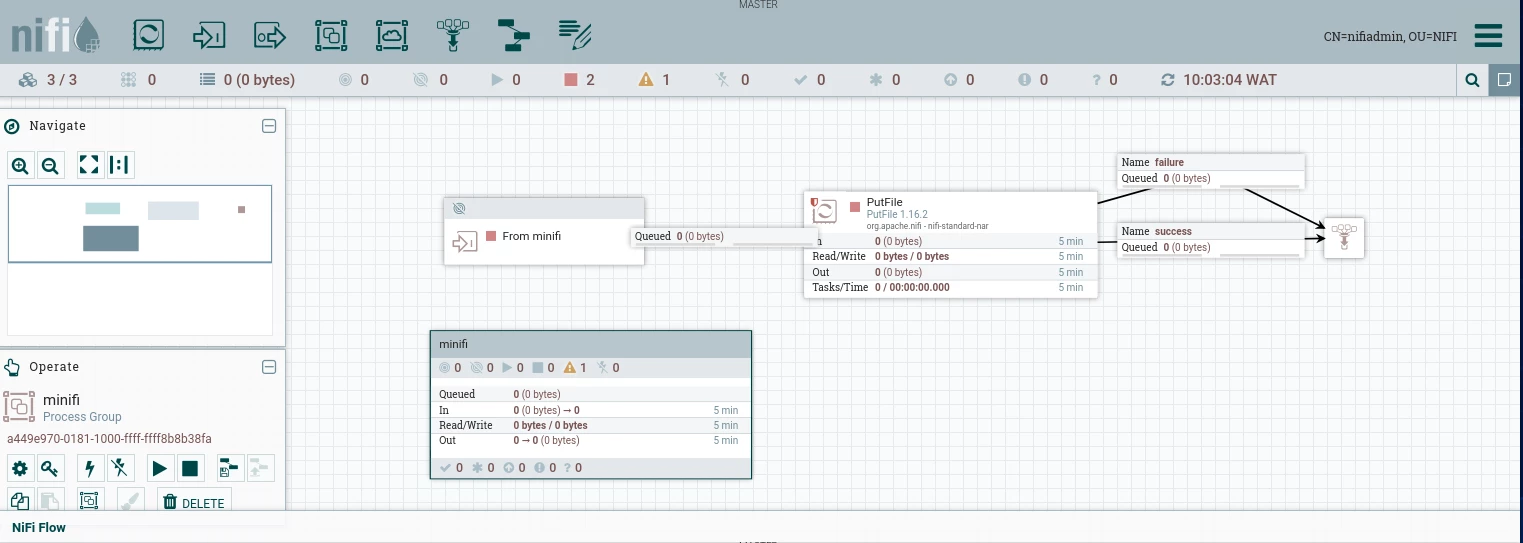1523x543 pixels.
Task: Collapse the Operate panel
Action: click(x=269, y=367)
